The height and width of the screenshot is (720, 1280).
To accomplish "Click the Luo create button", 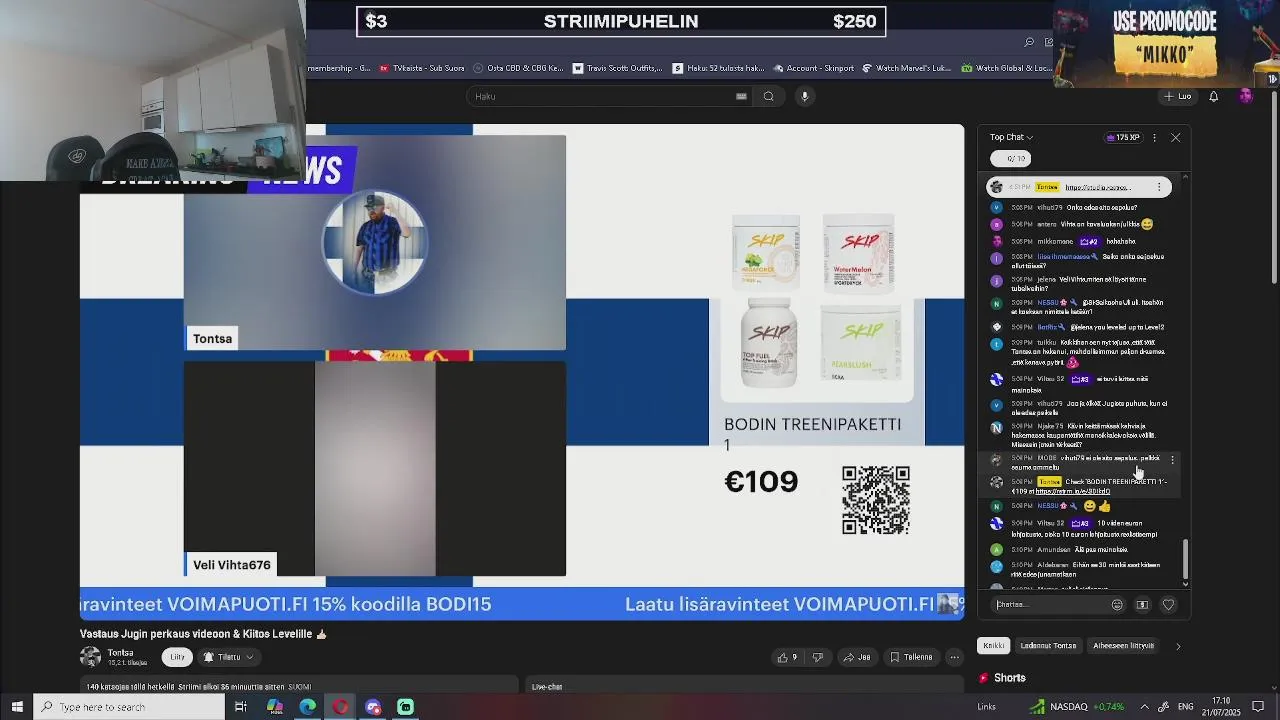I will click(x=1177, y=97).
